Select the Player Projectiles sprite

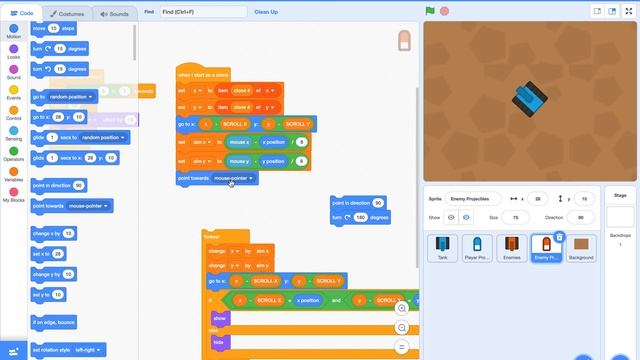pos(477,248)
